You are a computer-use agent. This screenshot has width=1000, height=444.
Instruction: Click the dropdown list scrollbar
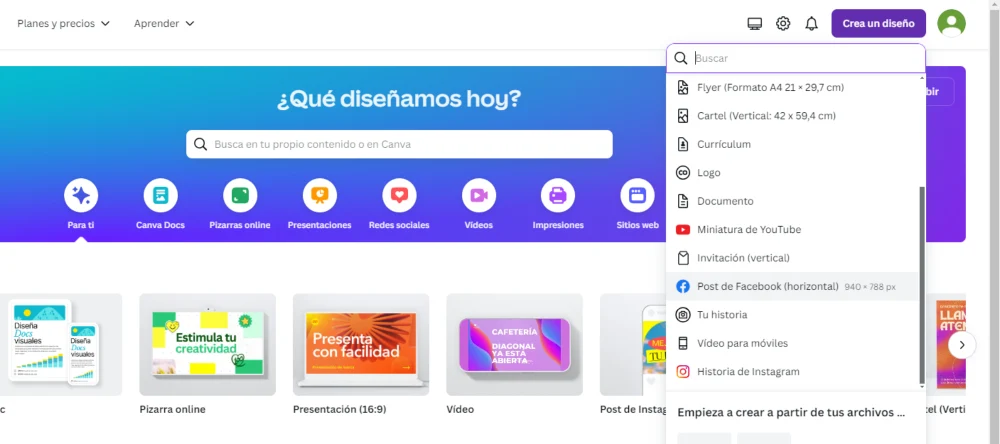tap(922, 285)
